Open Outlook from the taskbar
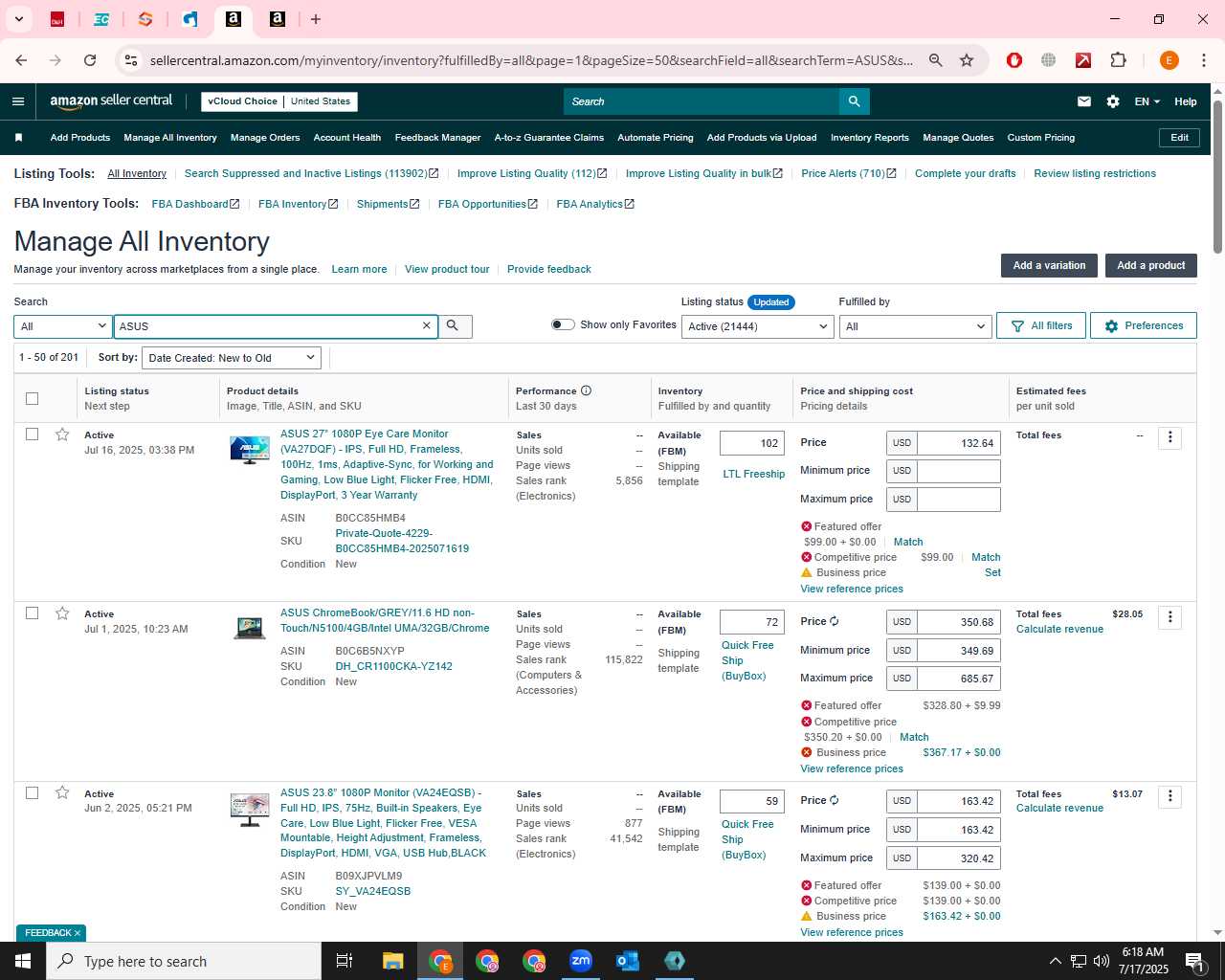Viewport: 1225px width, 980px height. (628, 961)
